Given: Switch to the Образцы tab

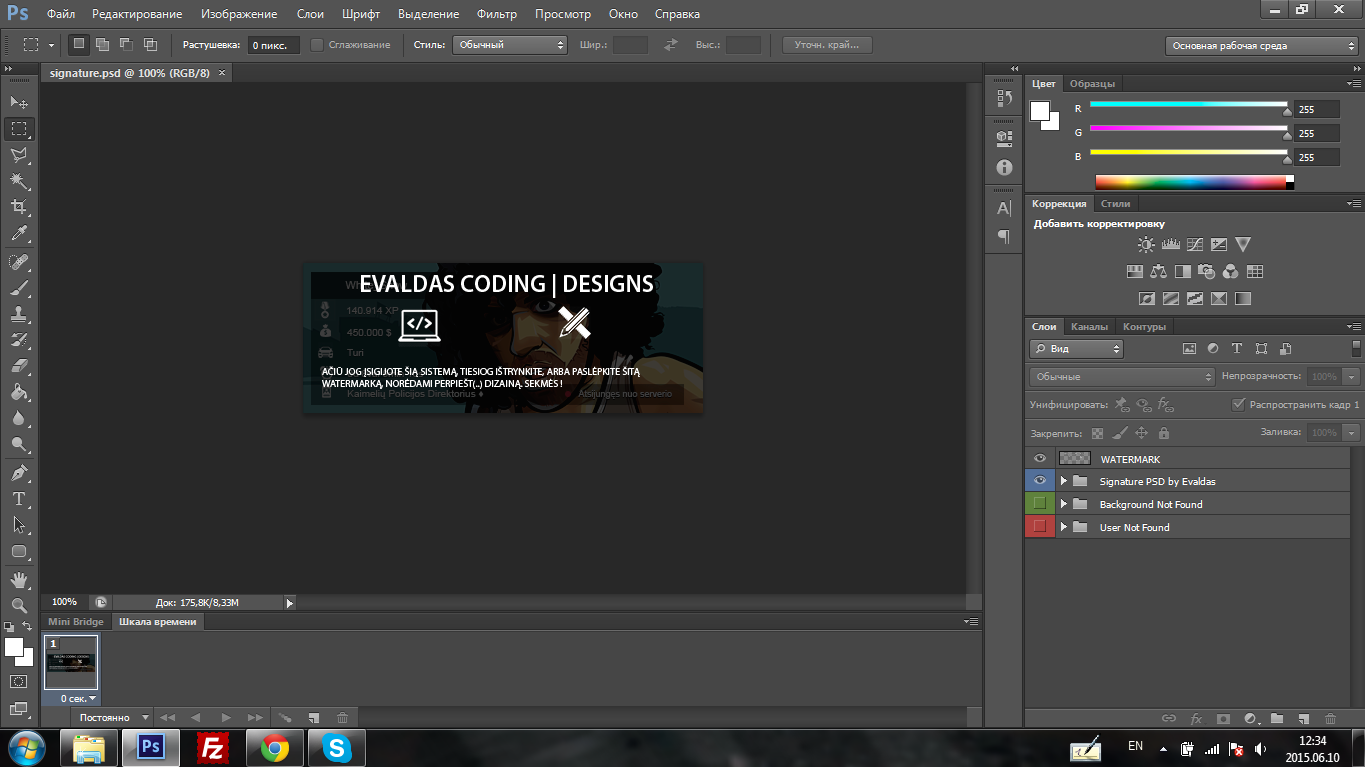Looking at the screenshot, I should click(1092, 84).
